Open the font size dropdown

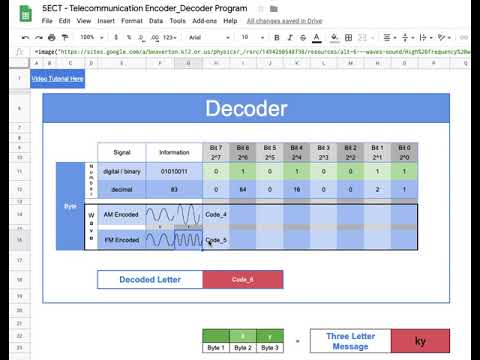pos(253,37)
